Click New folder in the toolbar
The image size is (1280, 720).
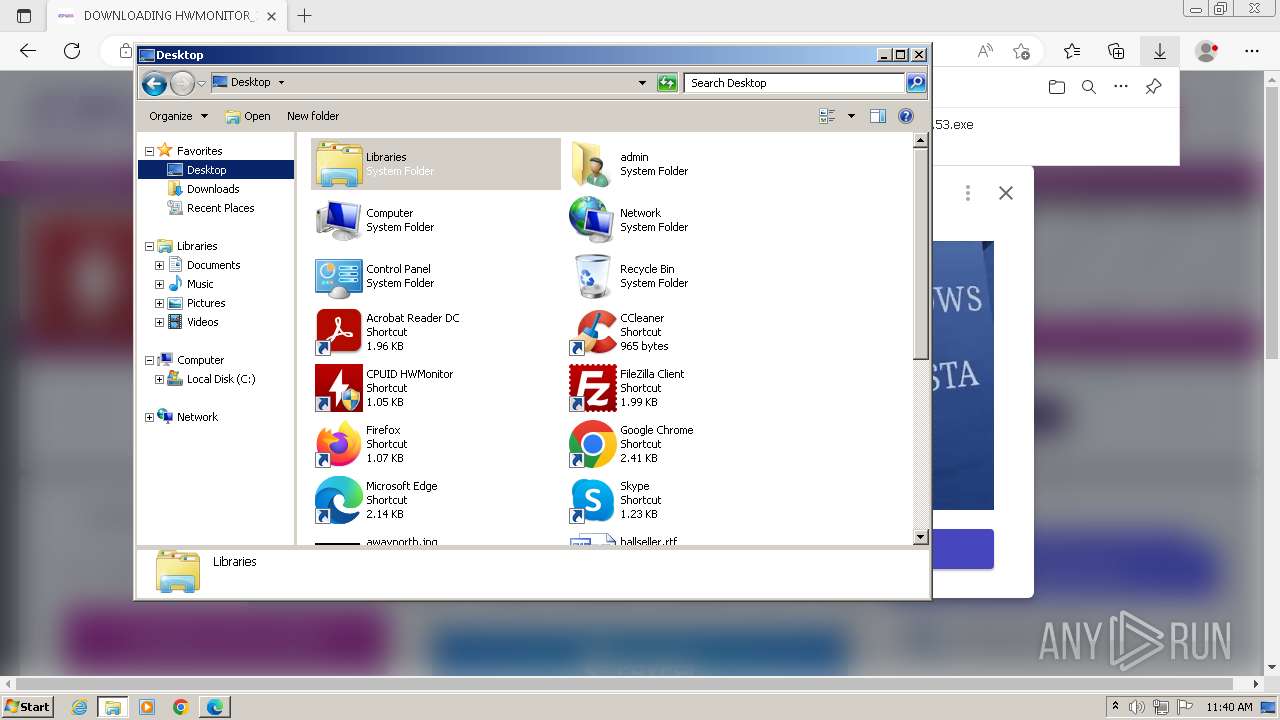[313, 116]
